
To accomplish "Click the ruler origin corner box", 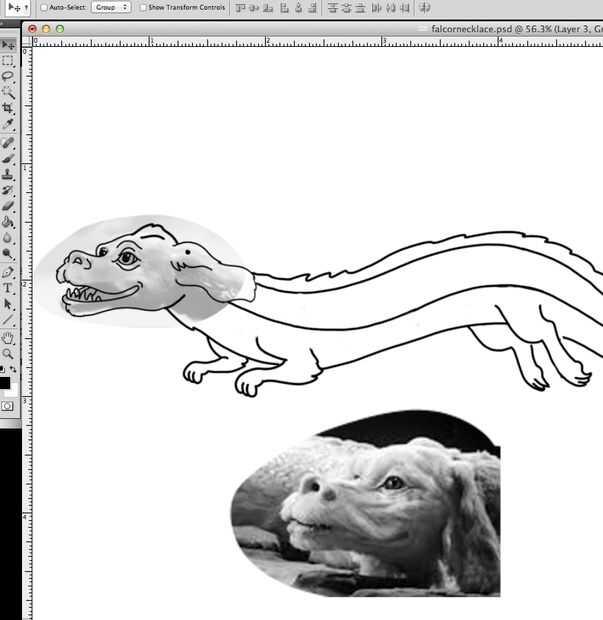I will tap(27, 42).
